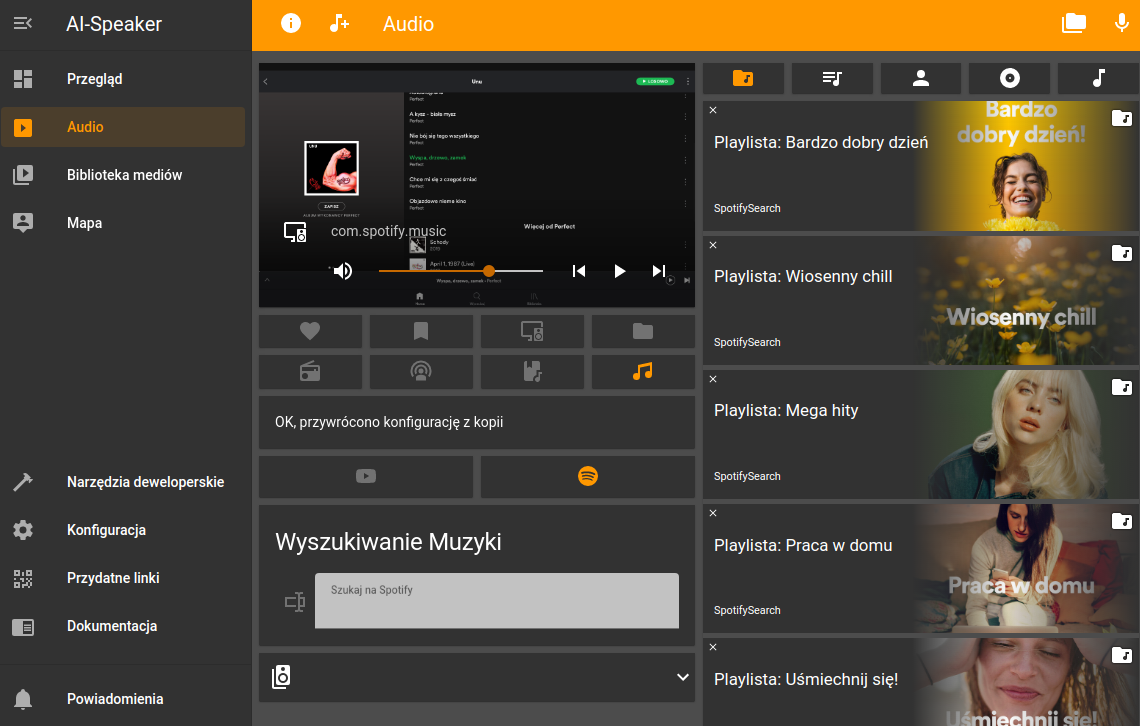Click the Spotify player screenshot album art
Screen dimensions: 1140x726
click(x=332, y=168)
